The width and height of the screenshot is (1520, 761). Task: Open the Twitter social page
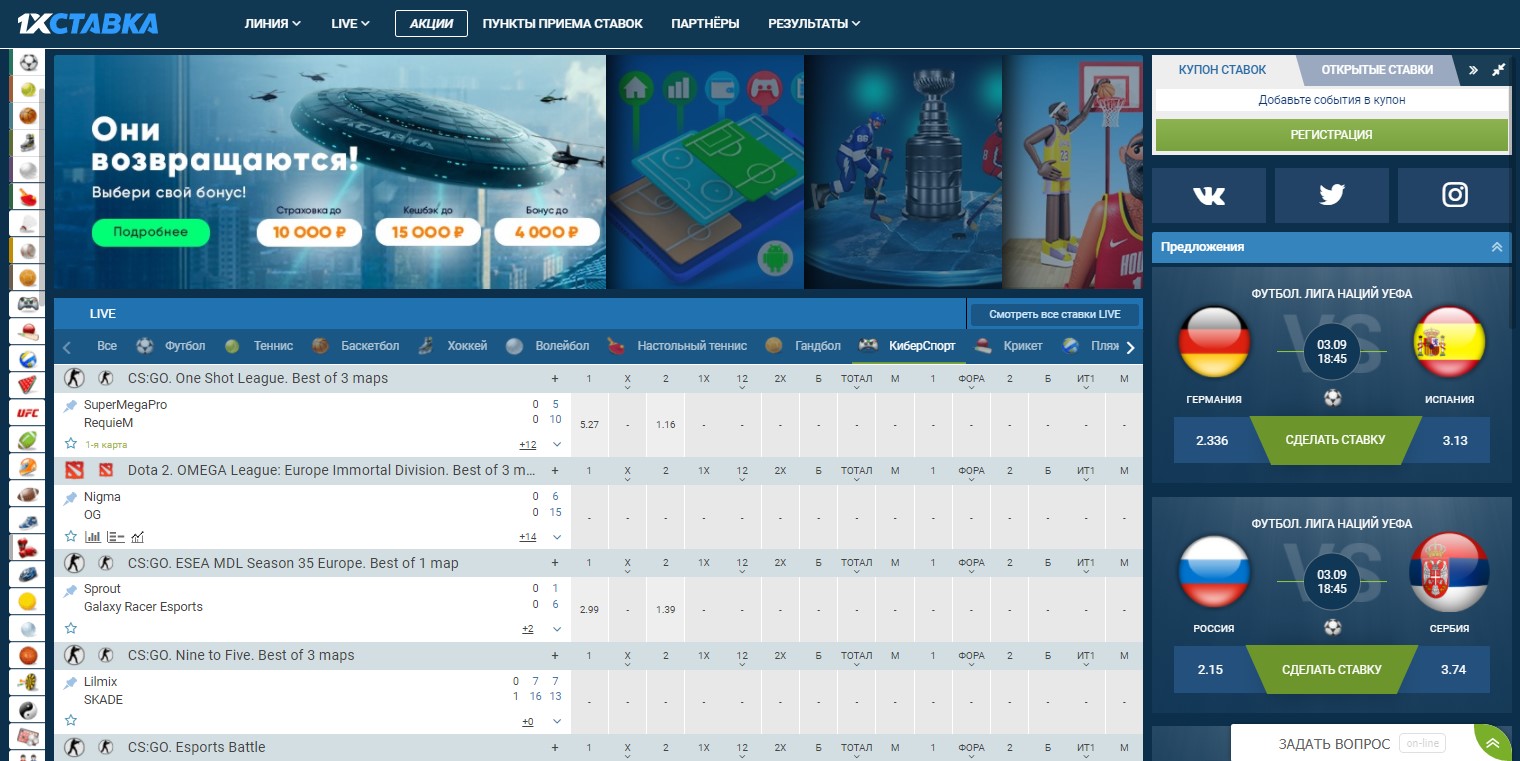1332,195
